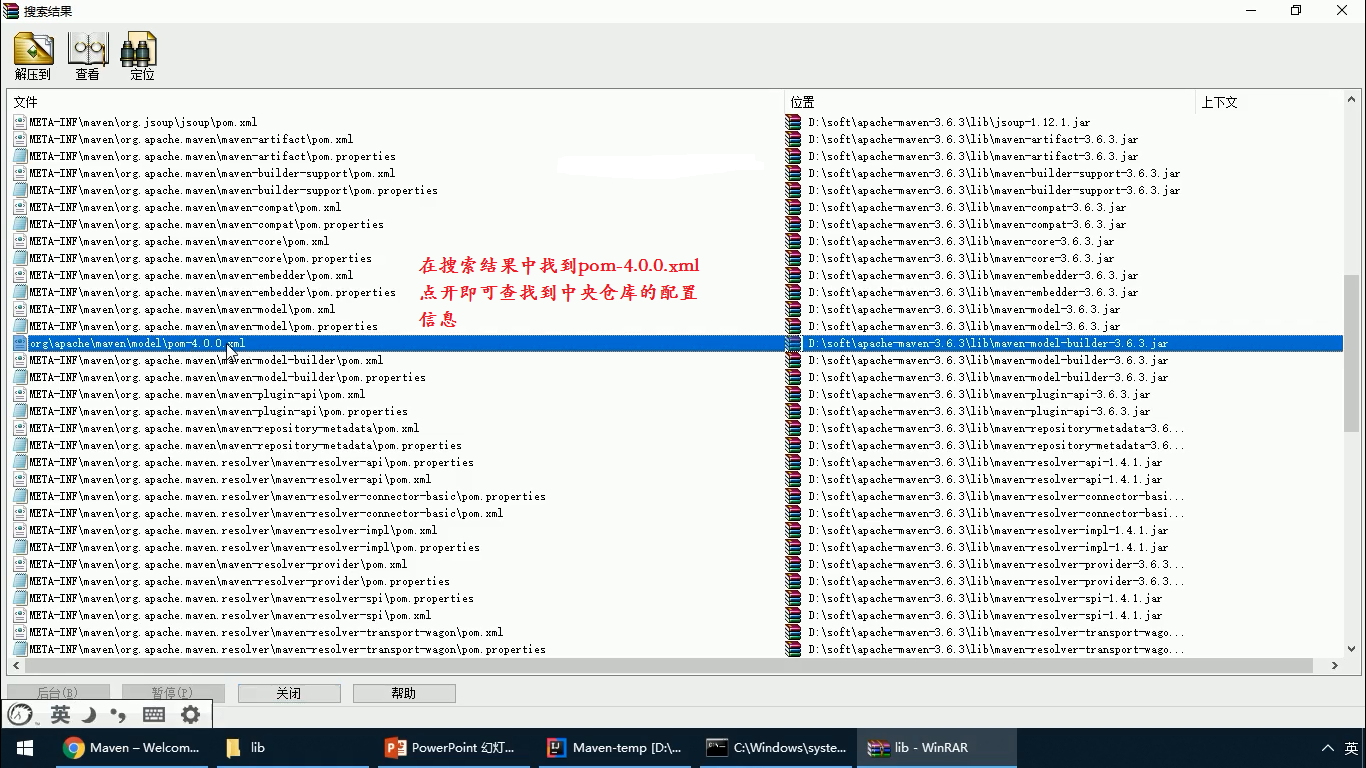
Task: Click the horizontal scrollbar right arrow
Action: click(x=1334, y=665)
